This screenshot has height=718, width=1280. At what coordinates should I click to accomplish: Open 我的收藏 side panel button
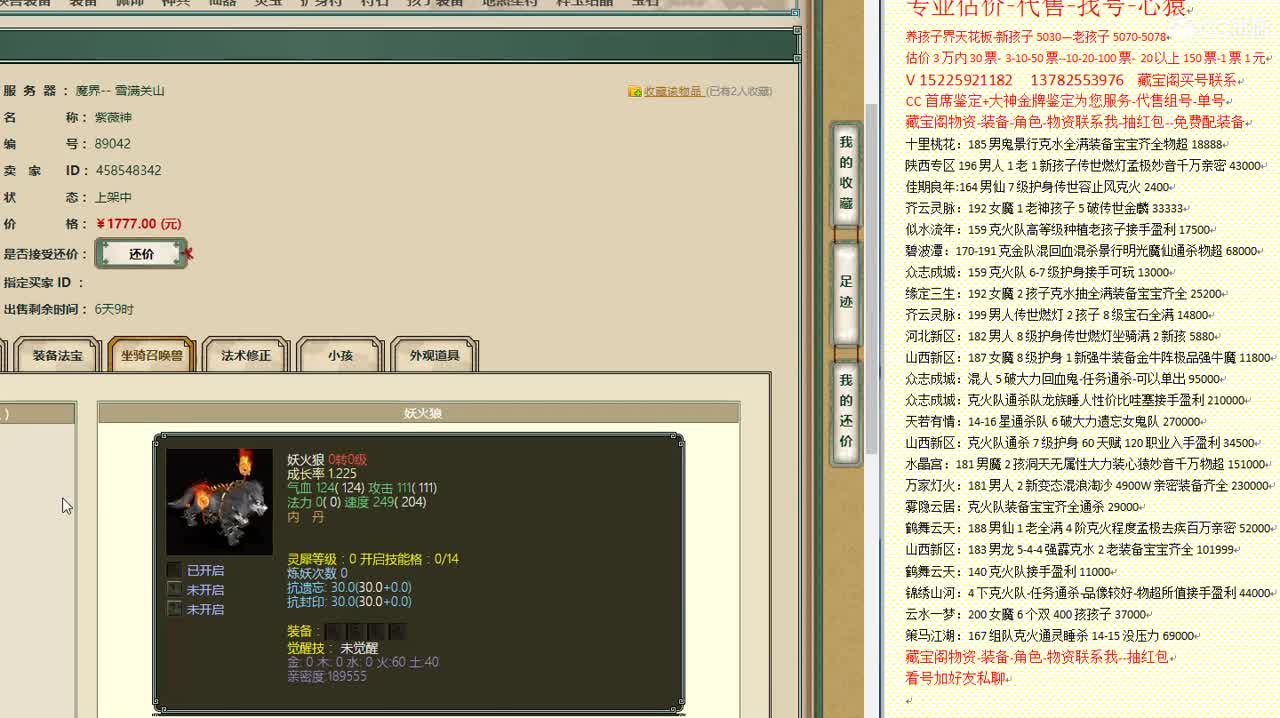coord(846,175)
